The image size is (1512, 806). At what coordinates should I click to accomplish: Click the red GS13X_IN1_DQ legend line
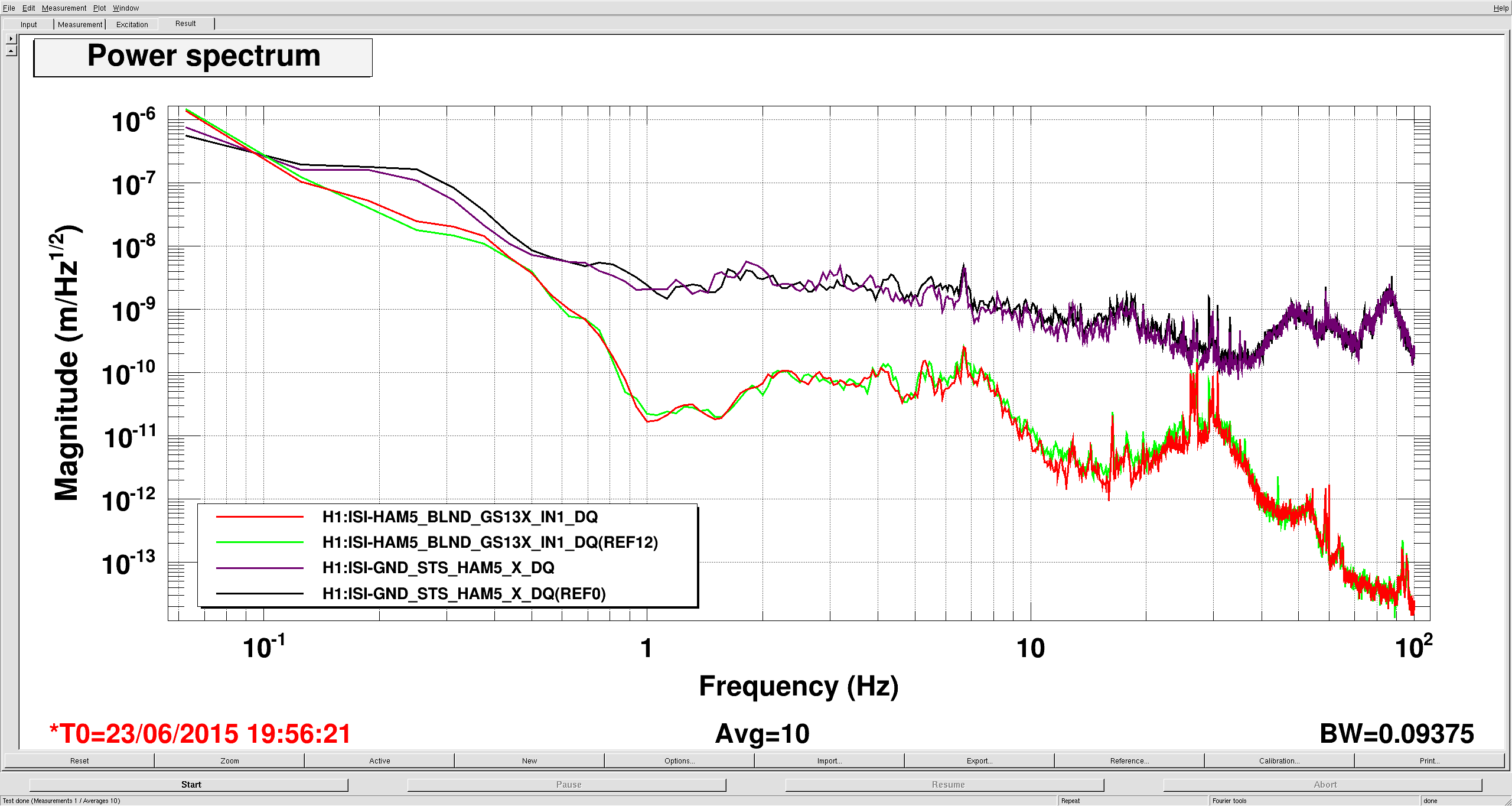[x=260, y=517]
